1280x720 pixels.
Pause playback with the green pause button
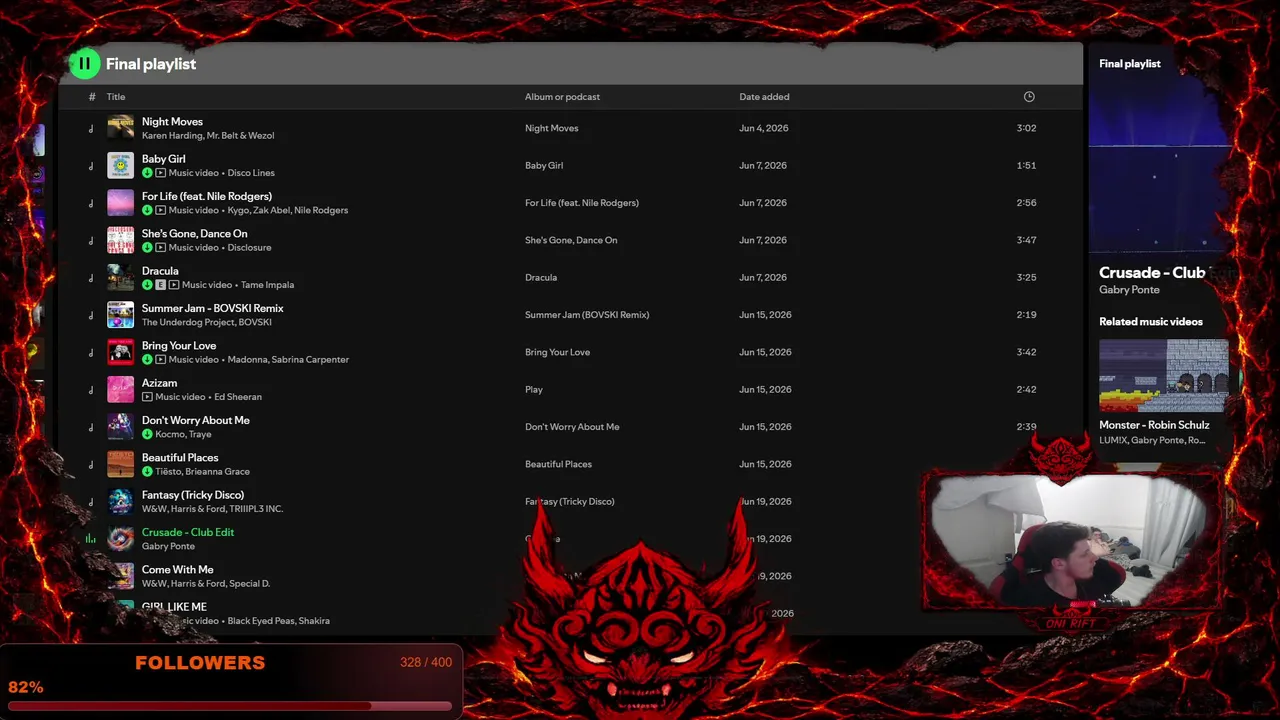[85, 64]
